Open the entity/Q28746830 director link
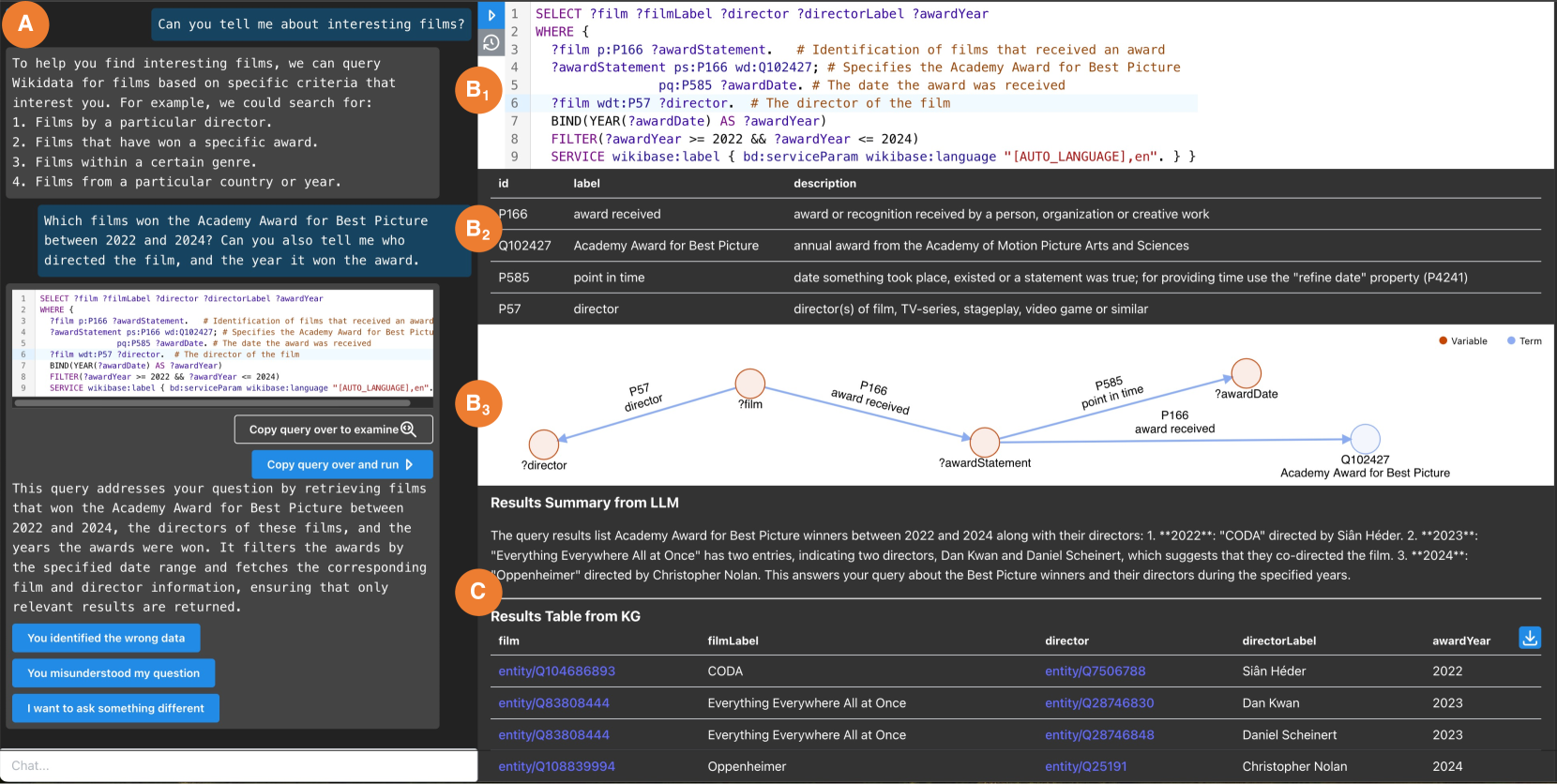The width and height of the screenshot is (1557, 784). [1099, 703]
